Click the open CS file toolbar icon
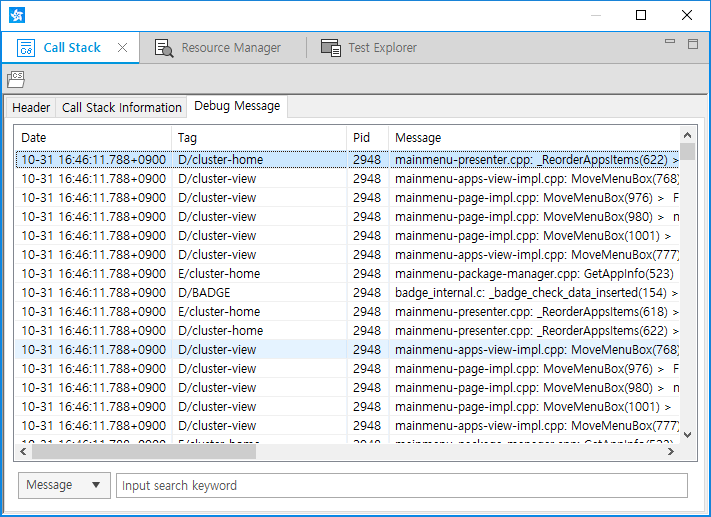711x517 pixels. coord(16,79)
